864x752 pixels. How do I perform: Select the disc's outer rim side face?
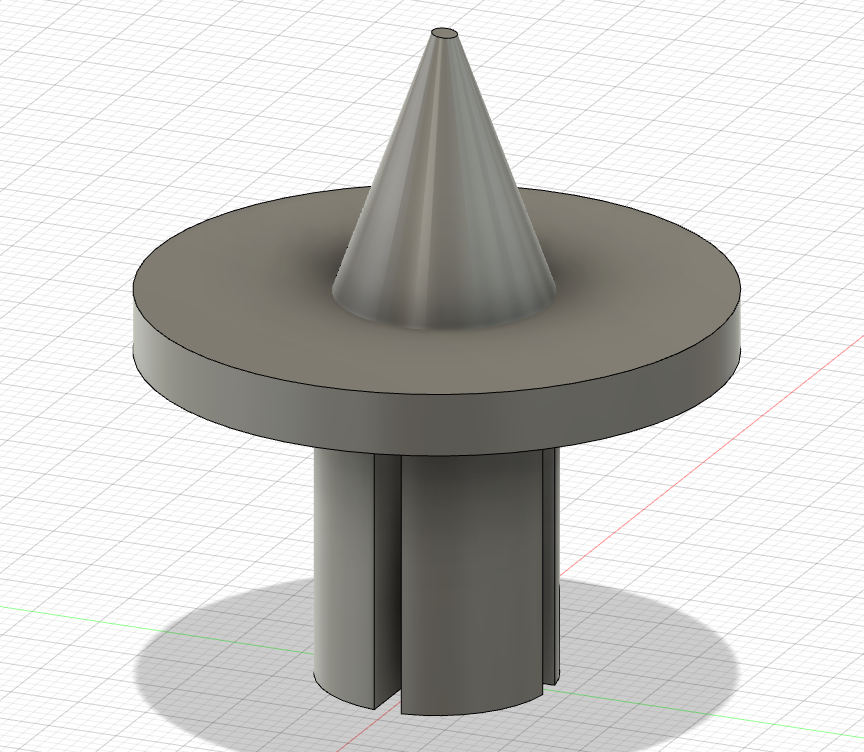click(435, 427)
